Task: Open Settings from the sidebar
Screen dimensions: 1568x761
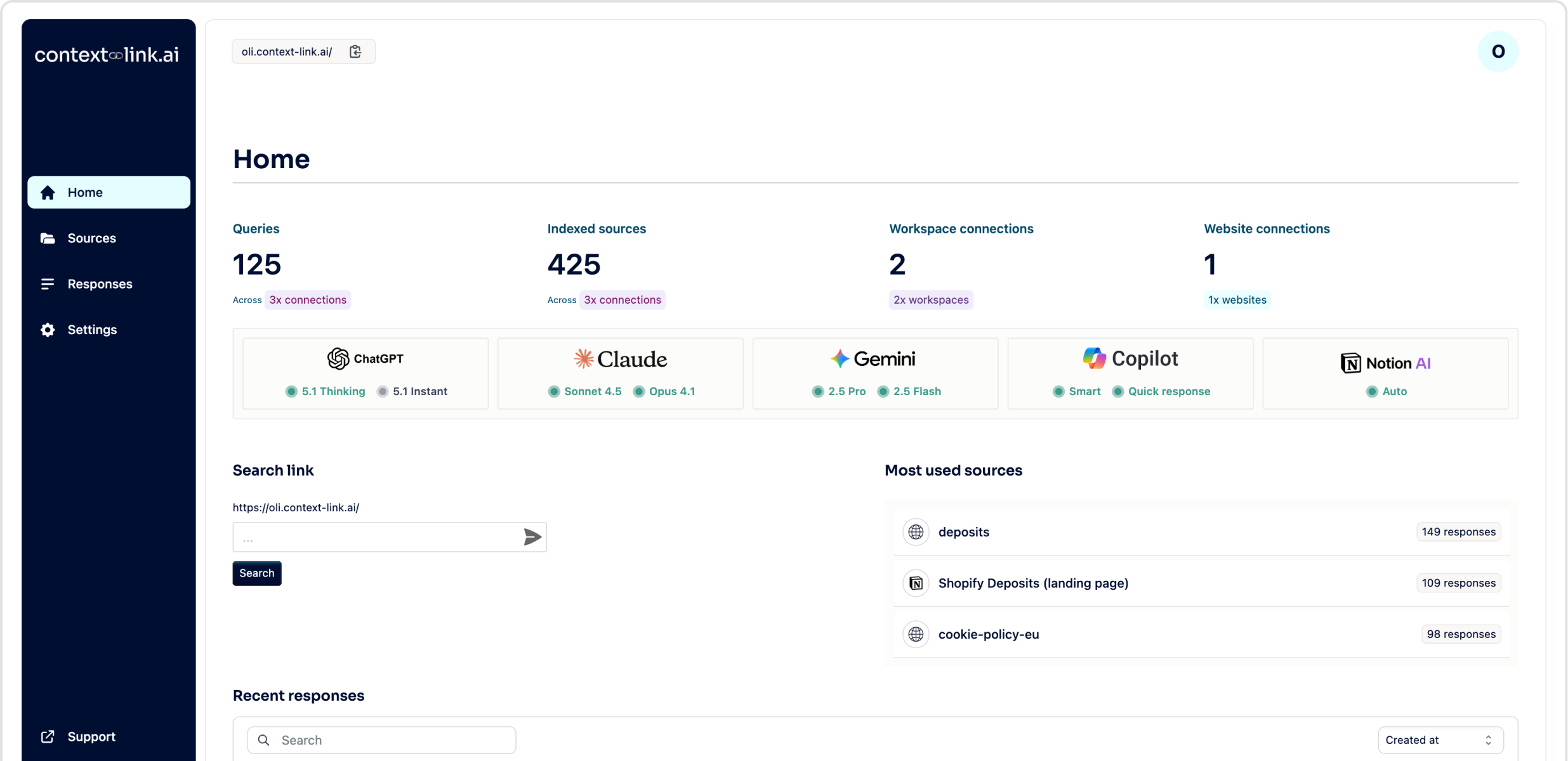Action: click(91, 329)
